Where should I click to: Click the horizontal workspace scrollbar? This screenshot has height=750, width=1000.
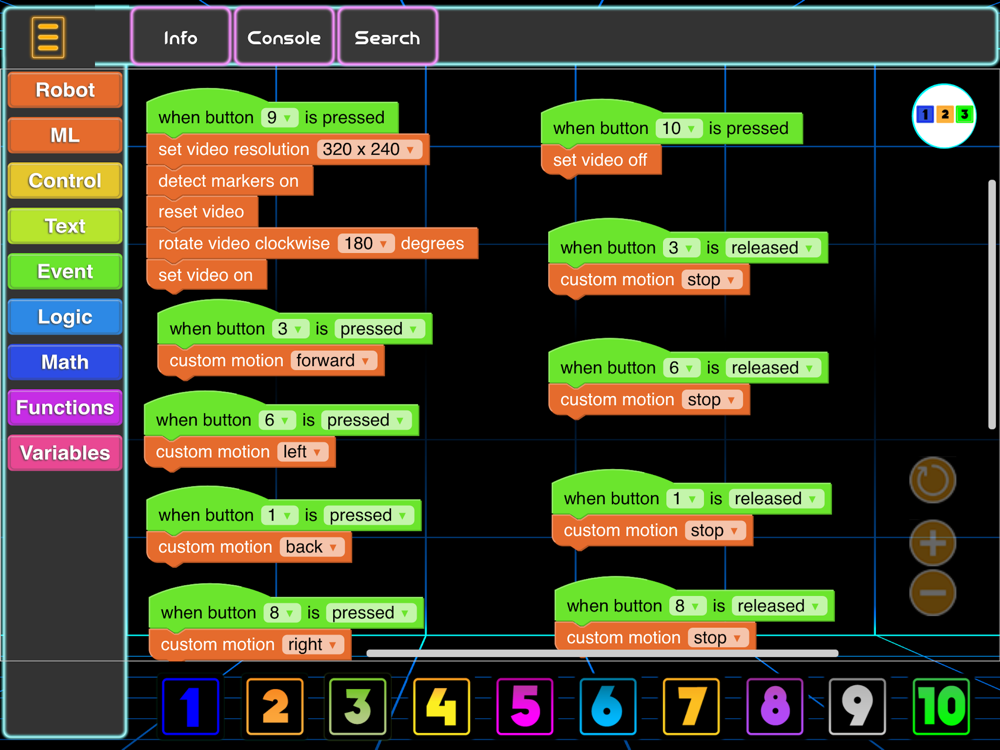602,653
